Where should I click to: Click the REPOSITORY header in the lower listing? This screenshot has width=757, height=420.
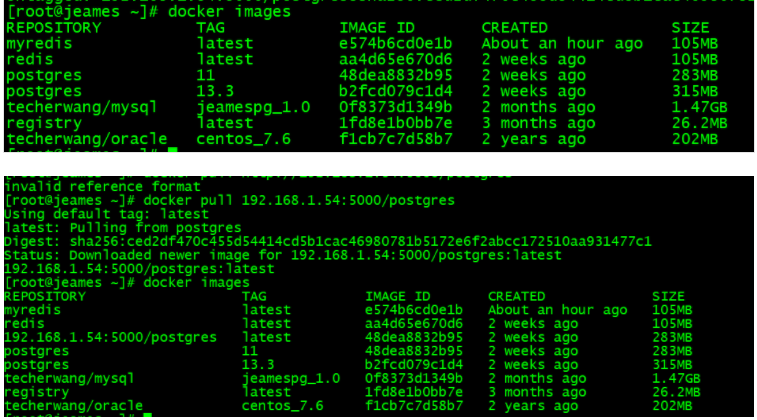coord(45,296)
